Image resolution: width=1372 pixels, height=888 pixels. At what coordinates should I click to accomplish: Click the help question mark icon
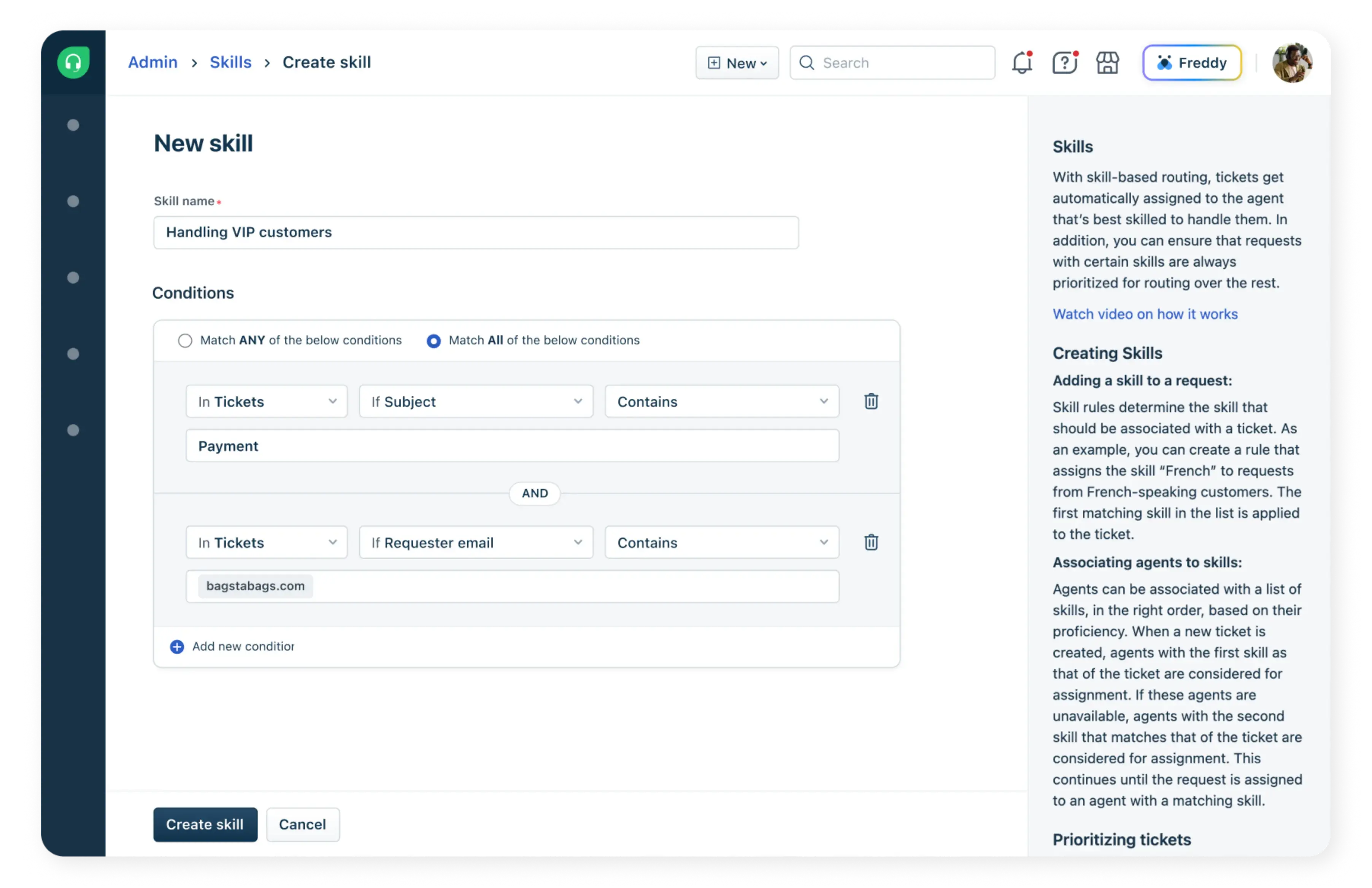[1064, 63]
